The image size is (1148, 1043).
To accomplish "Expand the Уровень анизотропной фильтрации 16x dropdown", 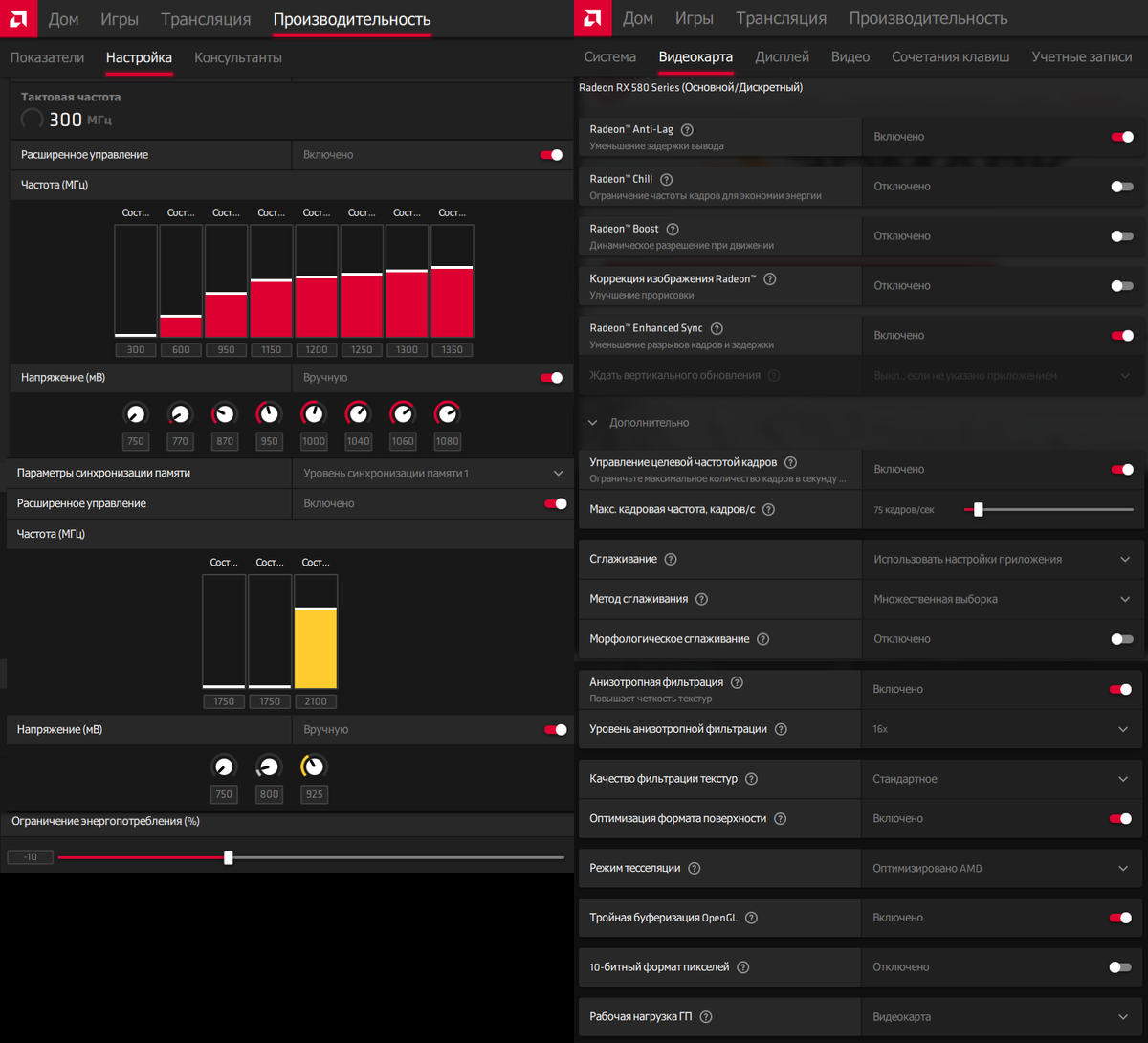I will pyautogui.click(x=1002, y=729).
